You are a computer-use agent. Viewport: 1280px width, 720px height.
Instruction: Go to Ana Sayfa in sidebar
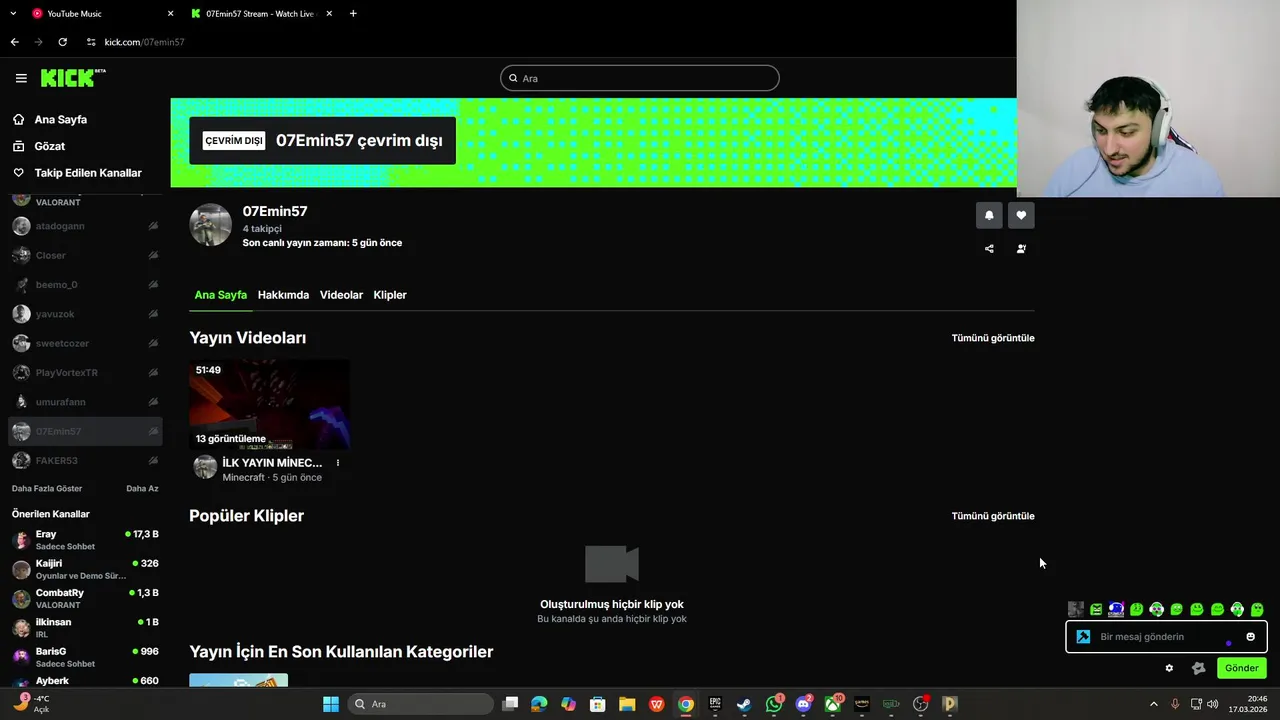pyautogui.click(x=61, y=119)
